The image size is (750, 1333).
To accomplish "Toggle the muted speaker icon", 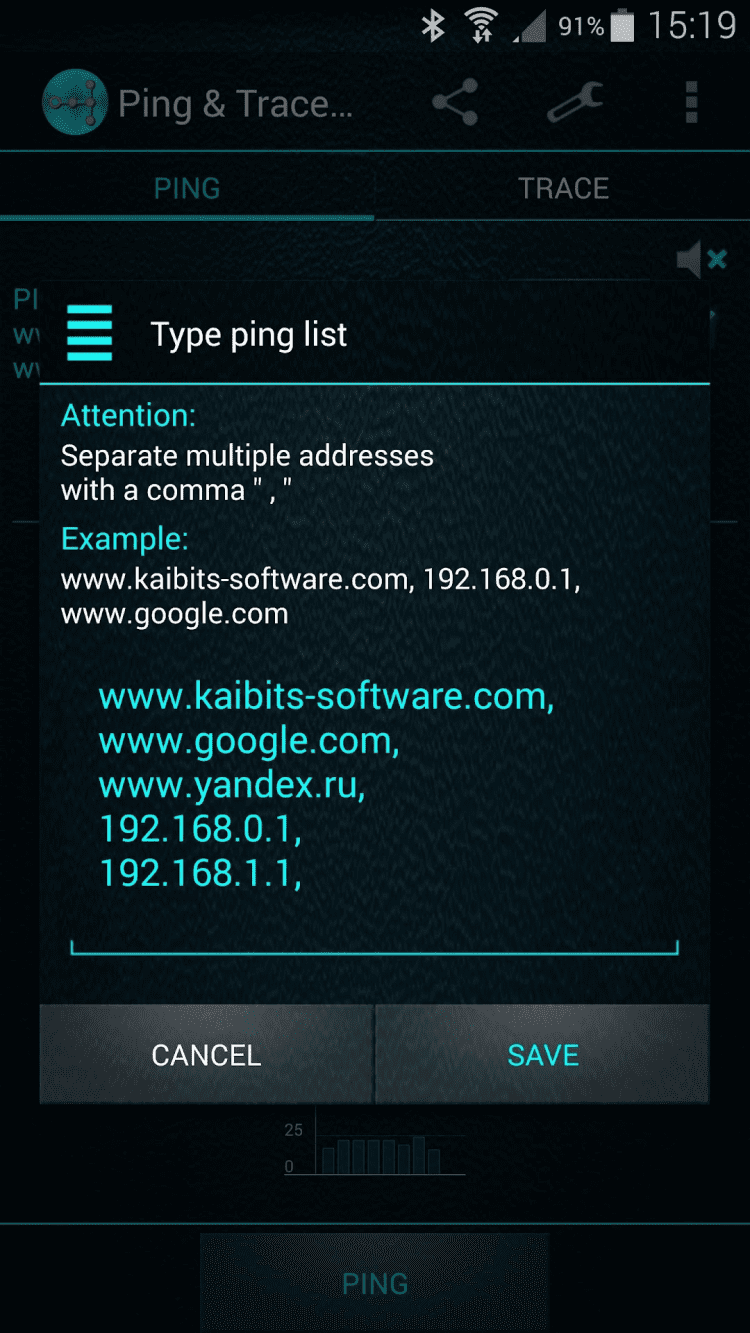I will pyautogui.click(x=702, y=260).
